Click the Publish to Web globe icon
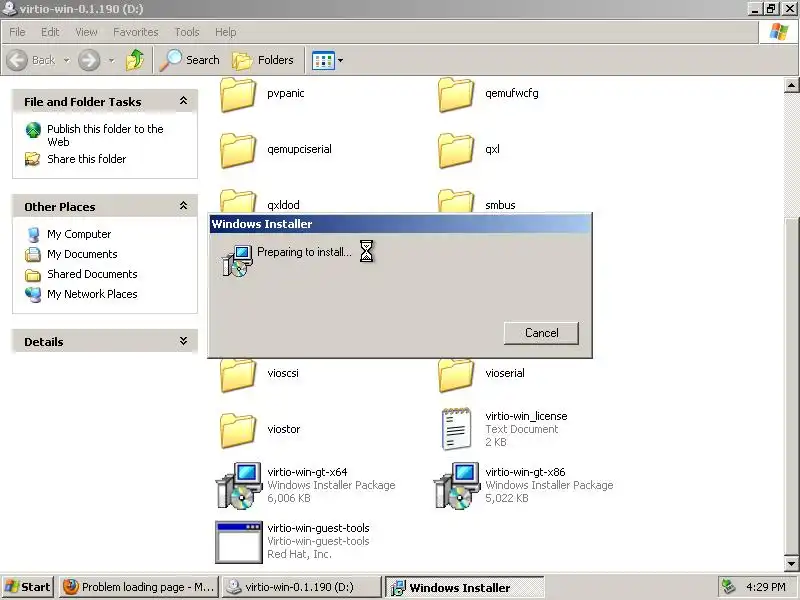800x600 pixels. 33,130
